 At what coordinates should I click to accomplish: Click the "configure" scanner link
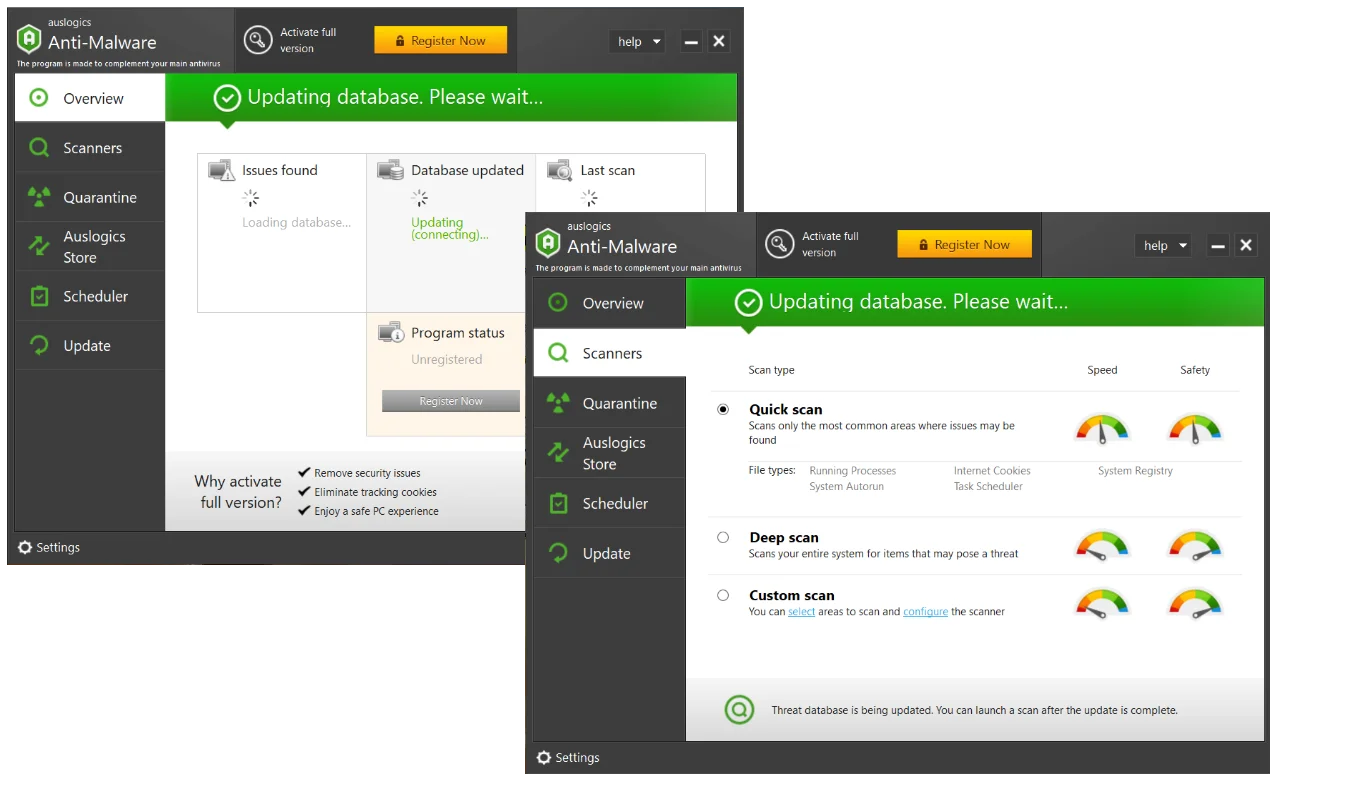tap(925, 611)
